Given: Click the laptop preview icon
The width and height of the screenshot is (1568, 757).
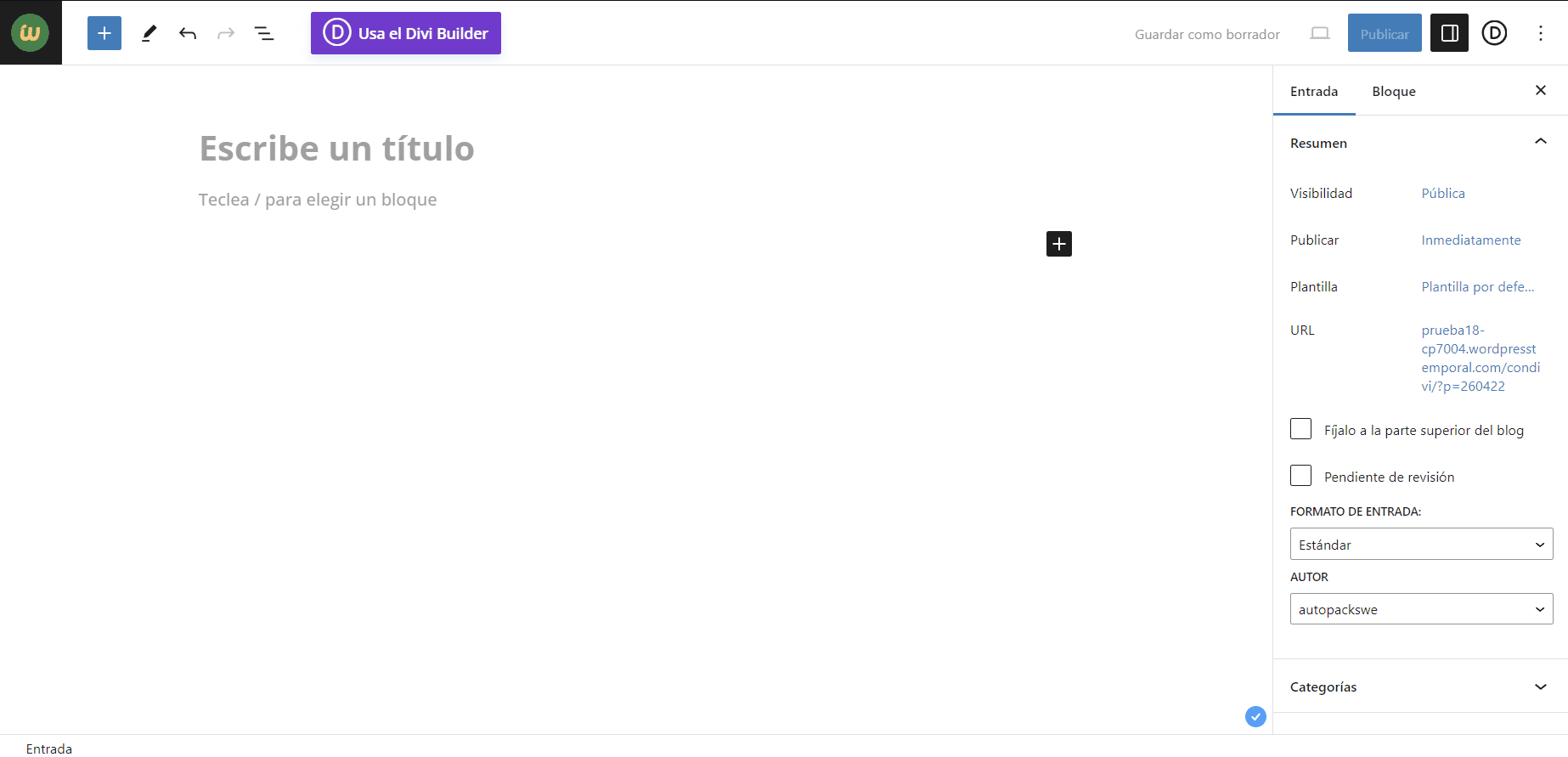Looking at the screenshot, I should tap(1319, 33).
